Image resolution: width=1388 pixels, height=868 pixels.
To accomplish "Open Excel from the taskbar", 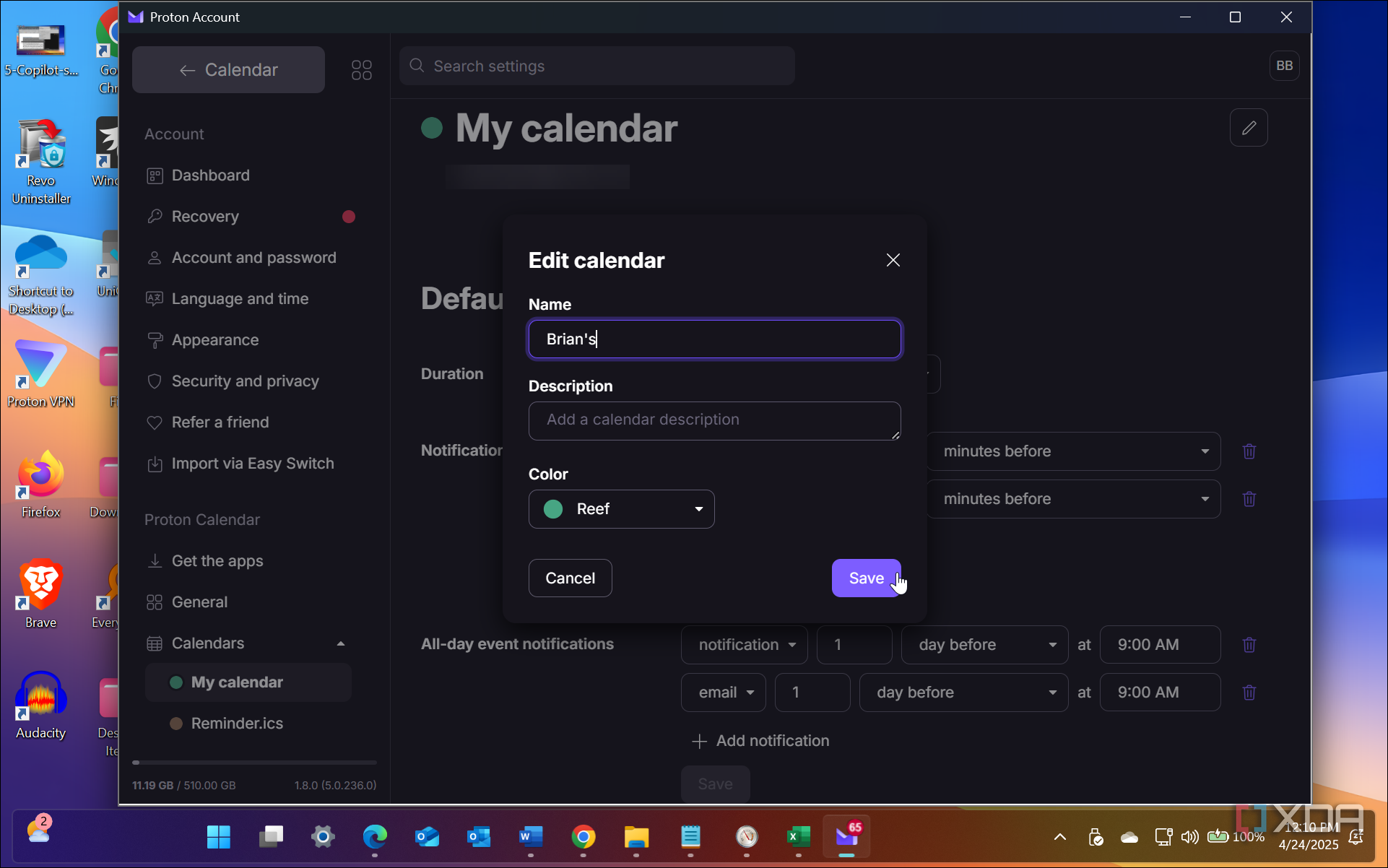I will tap(798, 837).
